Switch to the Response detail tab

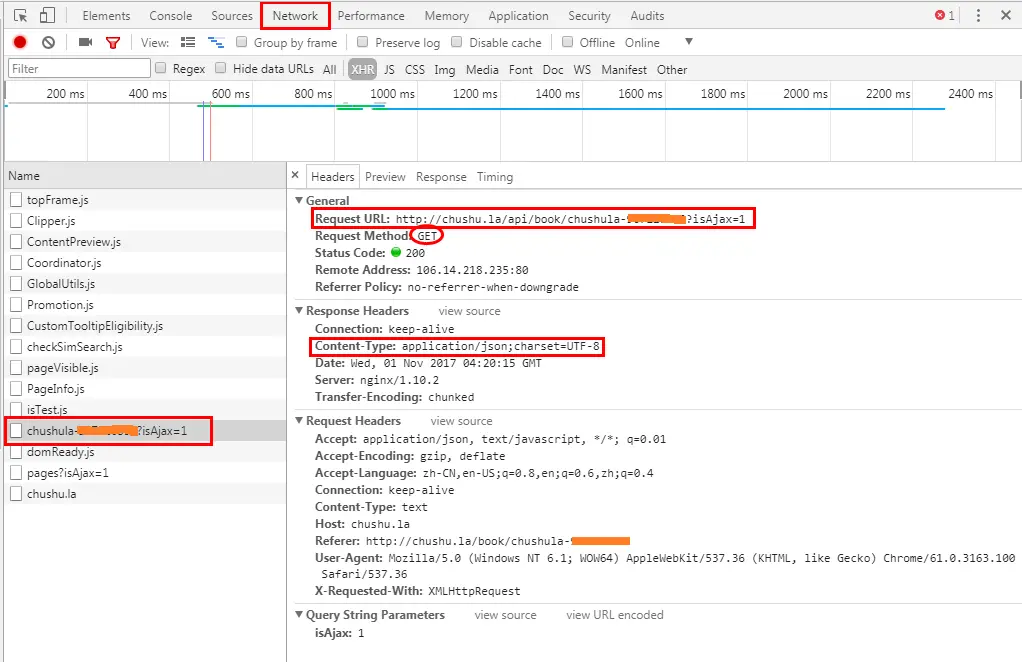click(x=441, y=177)
